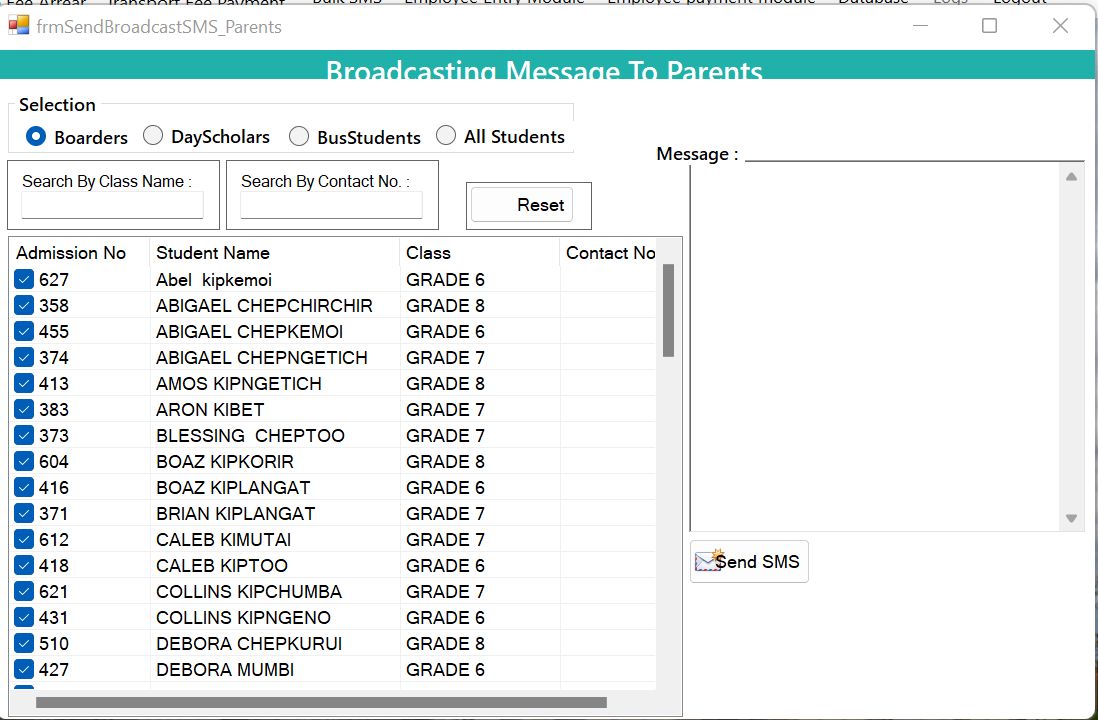Click the Search By Contact No. field
Screen dimensions: 1098x720
(331, 205)
